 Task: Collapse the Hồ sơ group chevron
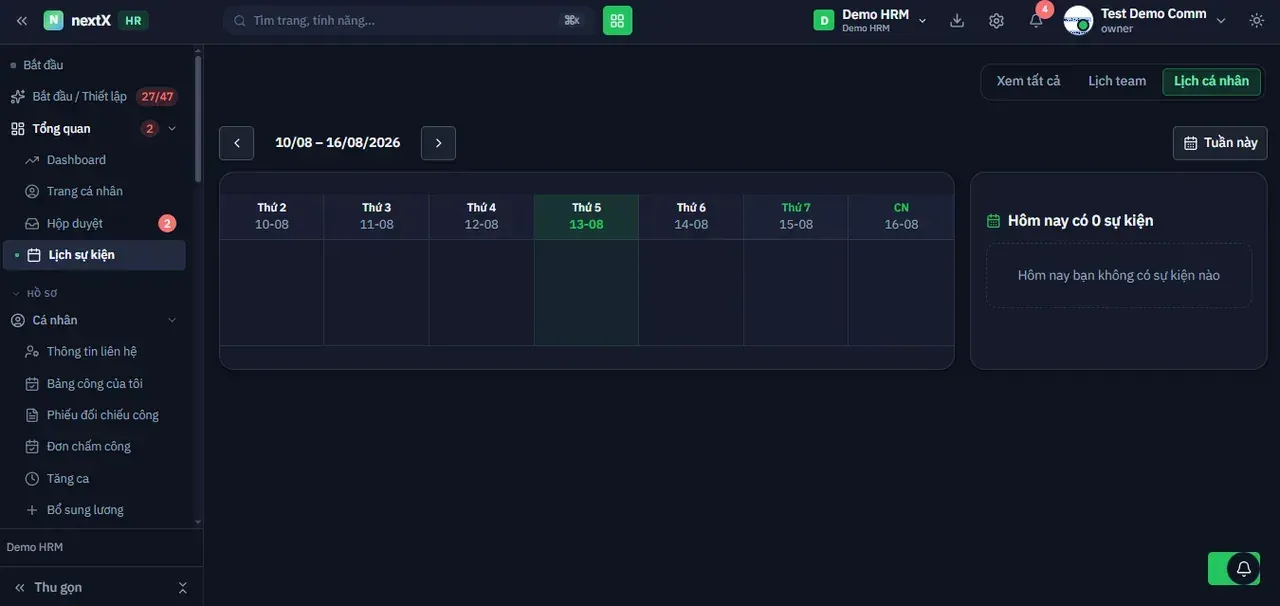click(16, 293)
